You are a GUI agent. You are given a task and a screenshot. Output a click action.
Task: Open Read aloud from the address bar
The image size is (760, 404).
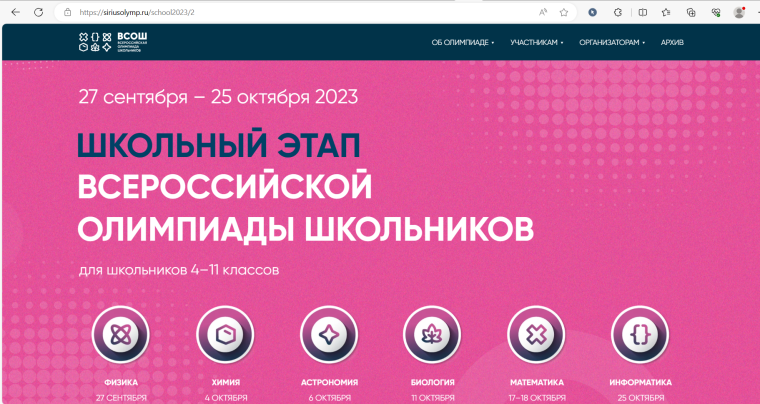543,13
